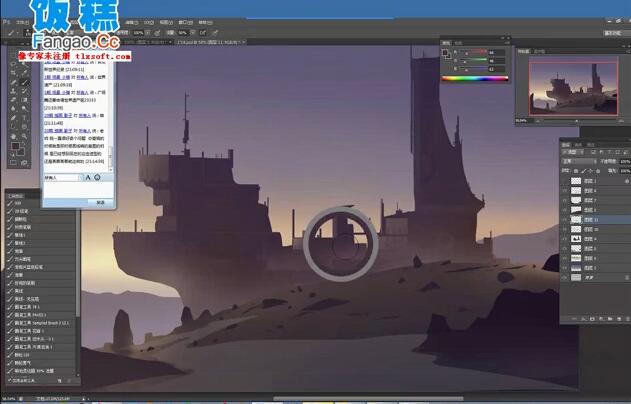Screen dimensions: 631x404
Task: Select the Healing Brush tool
Action: (13, 82)
